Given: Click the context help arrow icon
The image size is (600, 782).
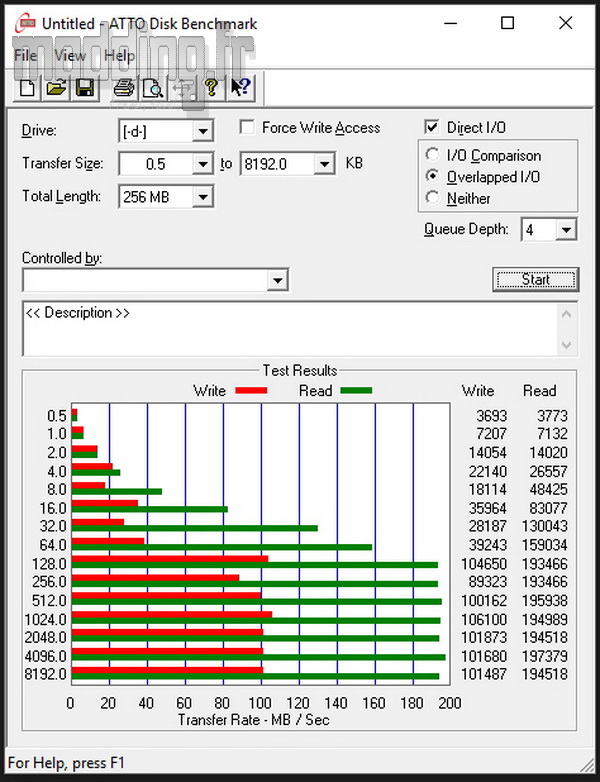Looking at the screenshot, I should pyautogui.click(x=241, y=88).
